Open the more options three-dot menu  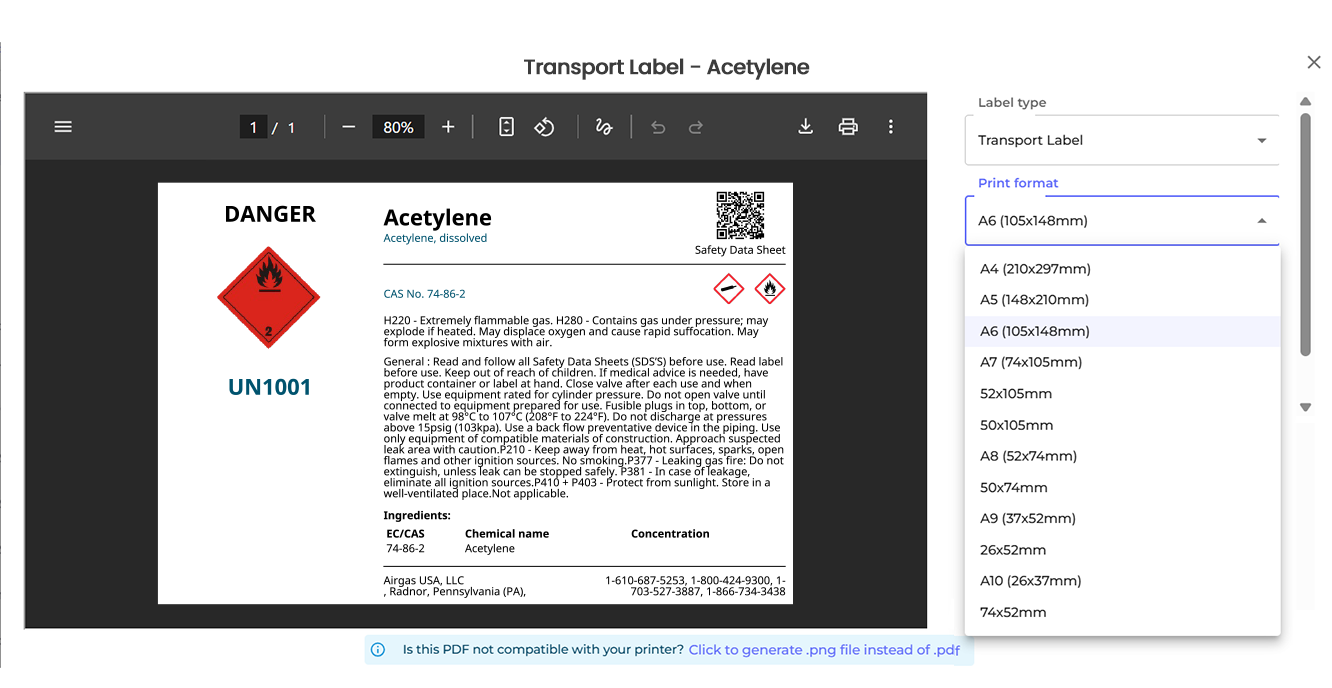tap(891, 127)
